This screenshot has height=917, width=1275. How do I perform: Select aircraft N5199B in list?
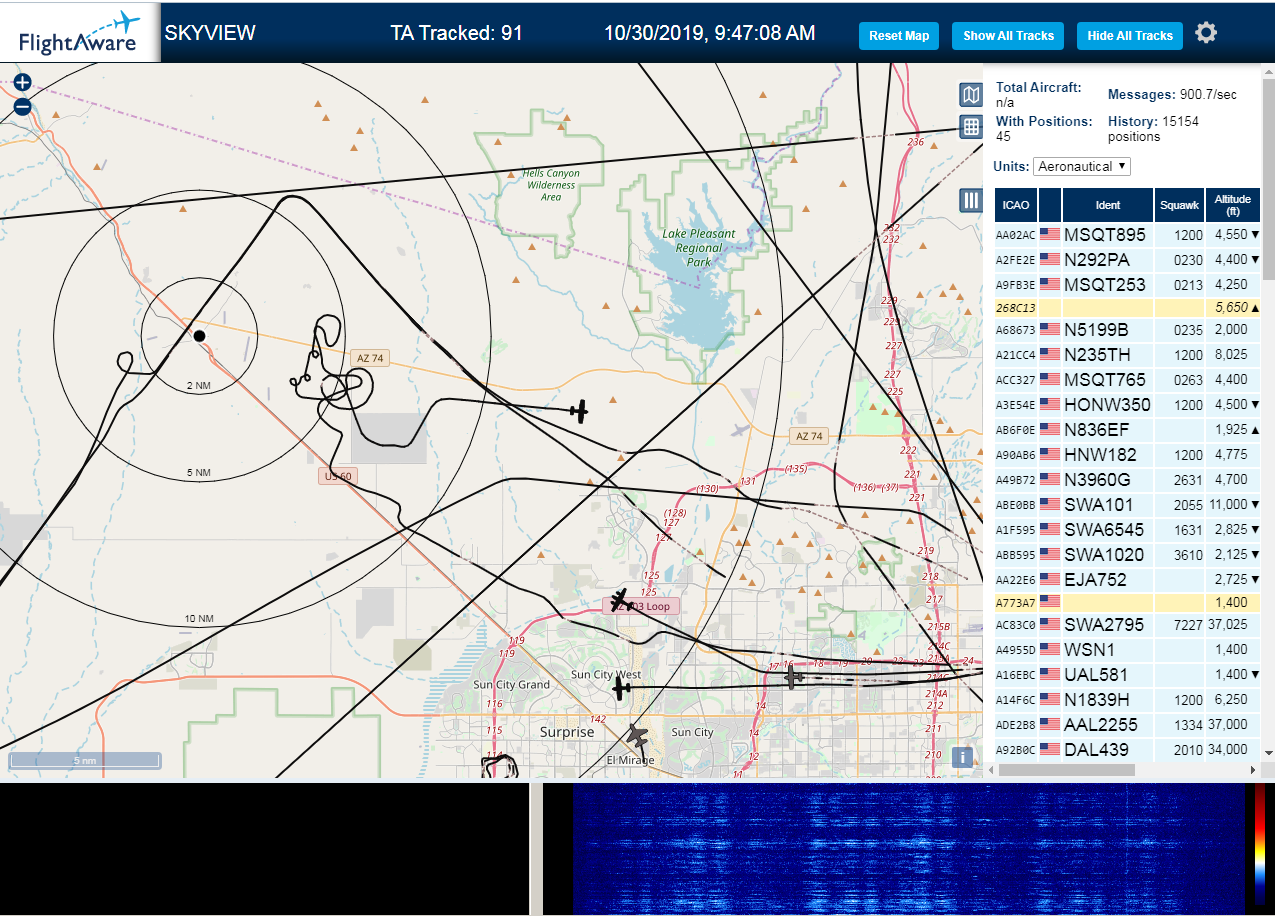pyautogui.click(x=1128, y=329)
